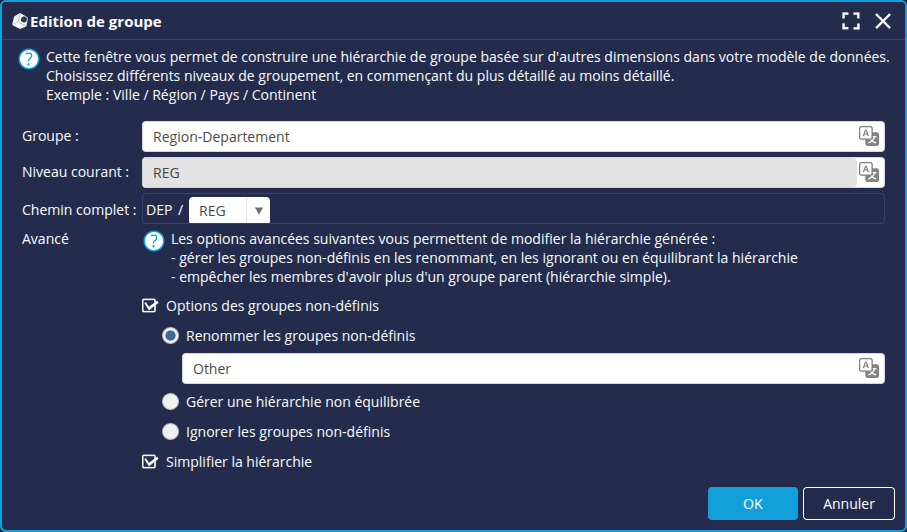
Task: Click the DEP level in Chemin complet
Action: (x=159, y=210)
